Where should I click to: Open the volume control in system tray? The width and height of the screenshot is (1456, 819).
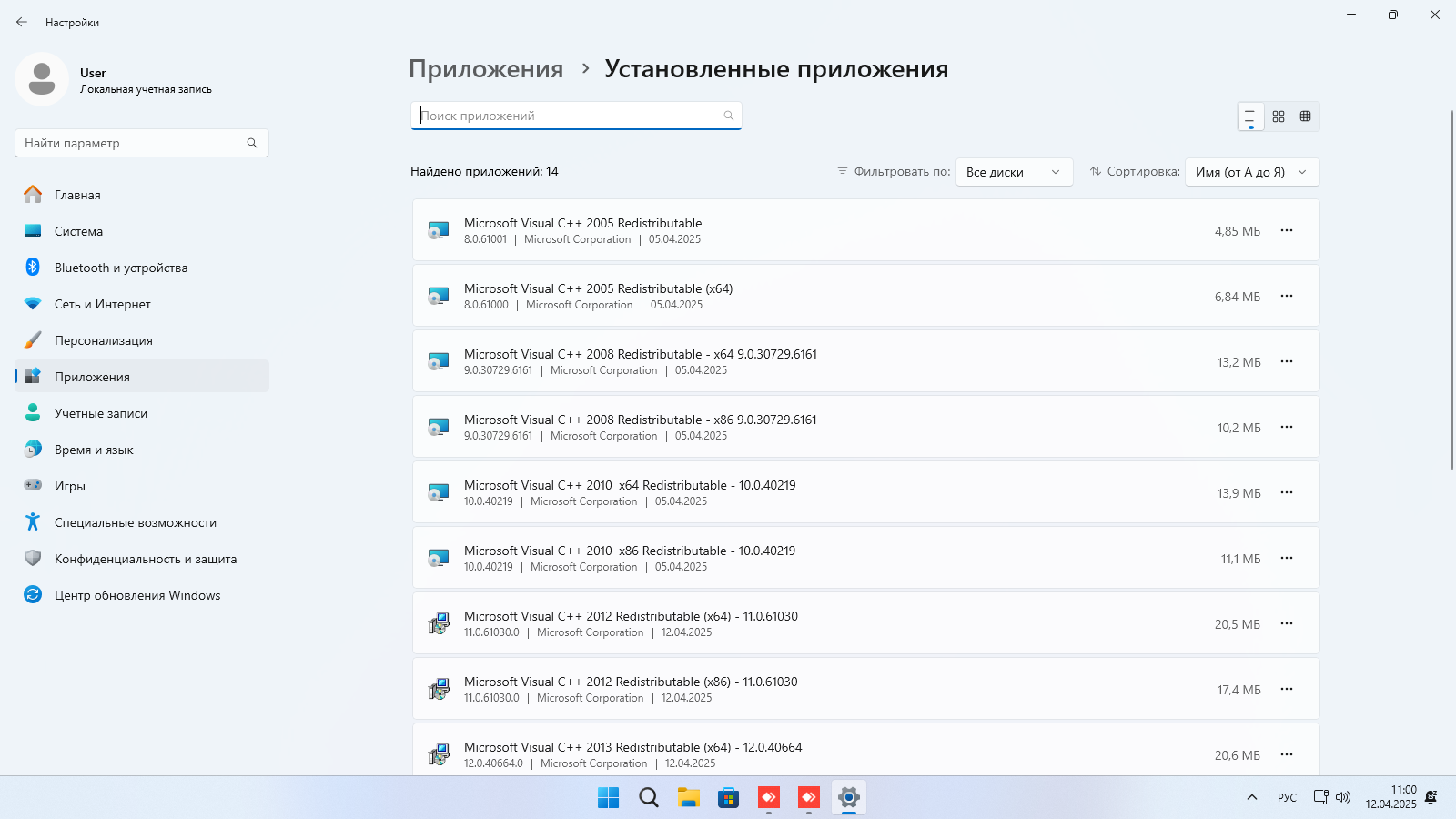tap(1343, 798)
